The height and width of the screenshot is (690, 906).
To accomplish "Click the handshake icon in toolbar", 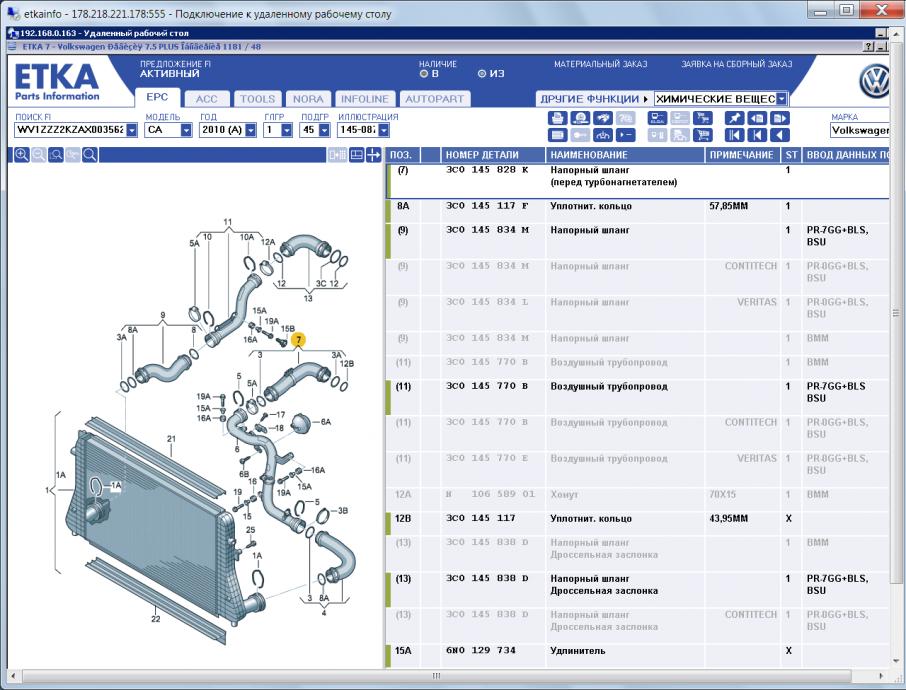I will pyautogui.click(x=603, y=118).
